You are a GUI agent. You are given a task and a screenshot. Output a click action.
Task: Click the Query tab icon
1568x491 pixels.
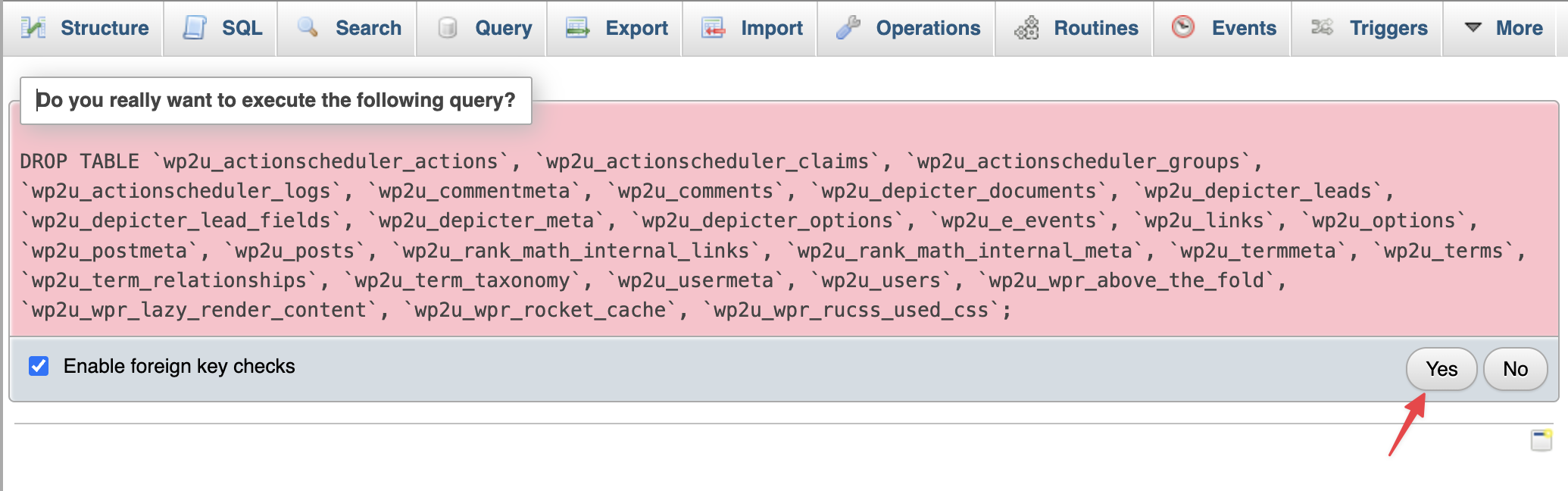pyautogui.click(x=448, y=28)
